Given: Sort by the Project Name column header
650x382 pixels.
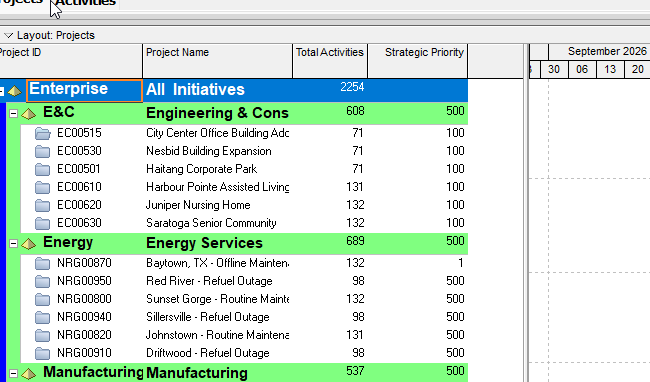Looking at the screenshot, I should pyautogui.click(x=218, y=61).
